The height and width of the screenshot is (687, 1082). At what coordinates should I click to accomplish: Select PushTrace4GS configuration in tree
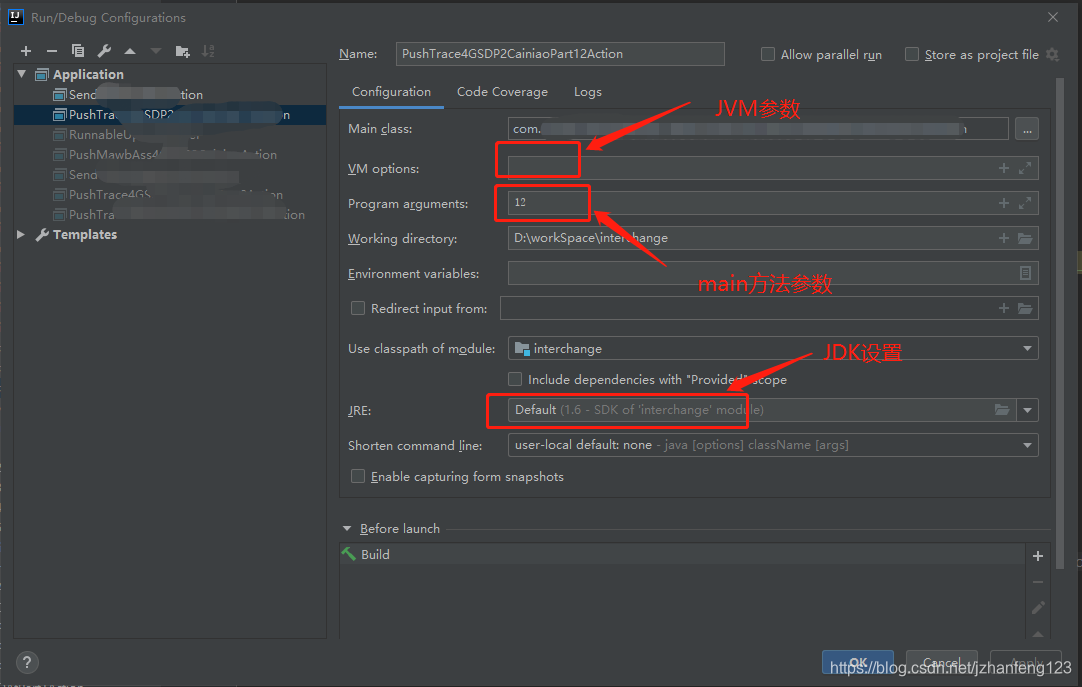168,195
